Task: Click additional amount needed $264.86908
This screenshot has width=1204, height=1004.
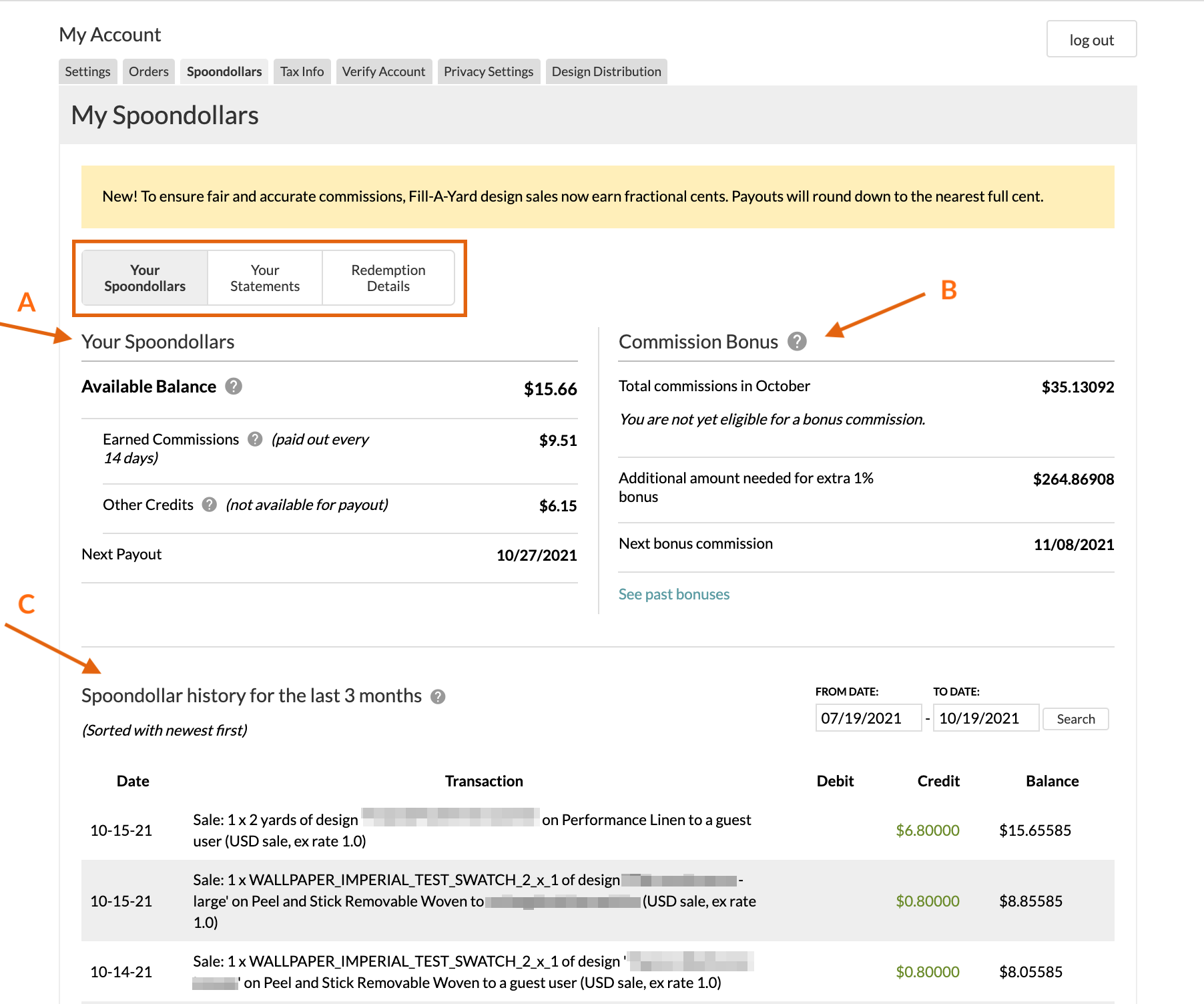Action: 1073,479
